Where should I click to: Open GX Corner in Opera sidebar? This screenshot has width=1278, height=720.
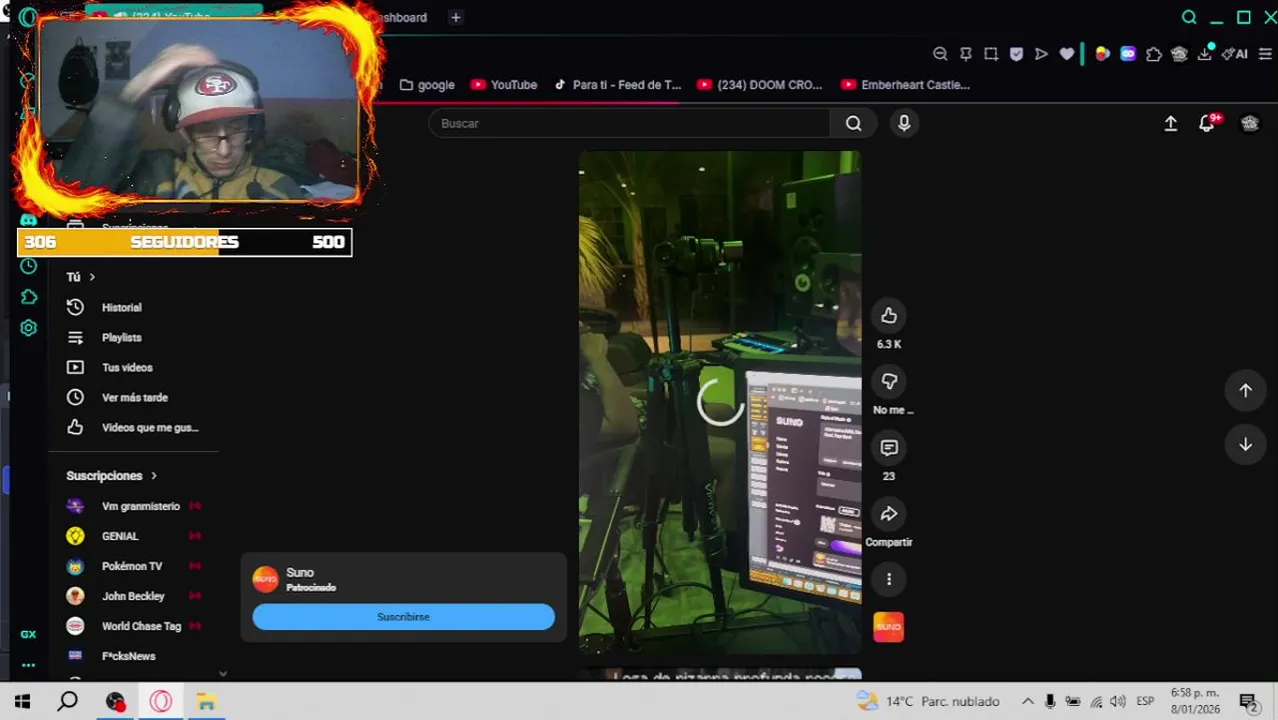pyautogui.click(x=28, y=634)
